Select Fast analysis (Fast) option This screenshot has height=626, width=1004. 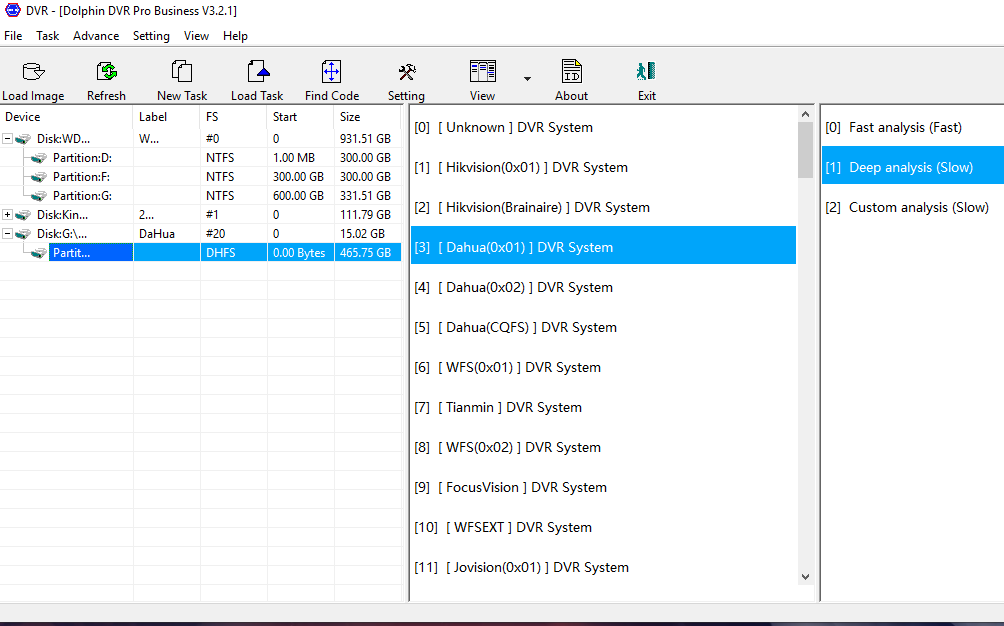point(904,128)
